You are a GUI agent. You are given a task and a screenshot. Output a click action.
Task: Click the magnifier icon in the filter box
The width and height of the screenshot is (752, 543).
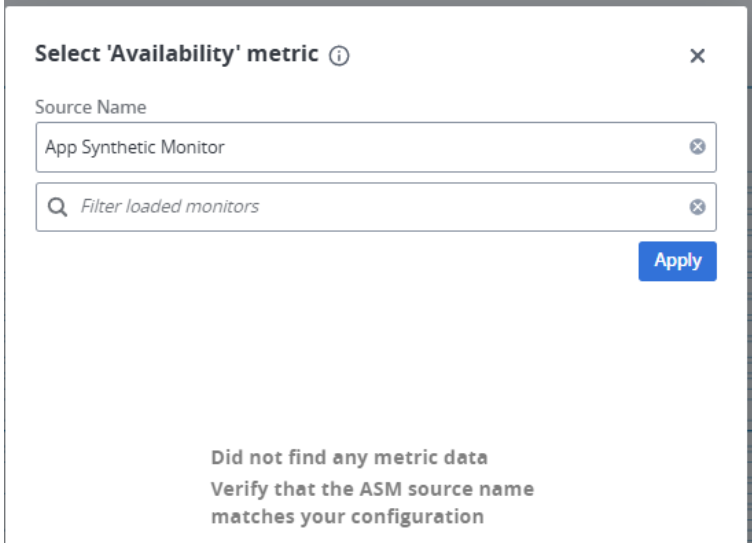57,207
